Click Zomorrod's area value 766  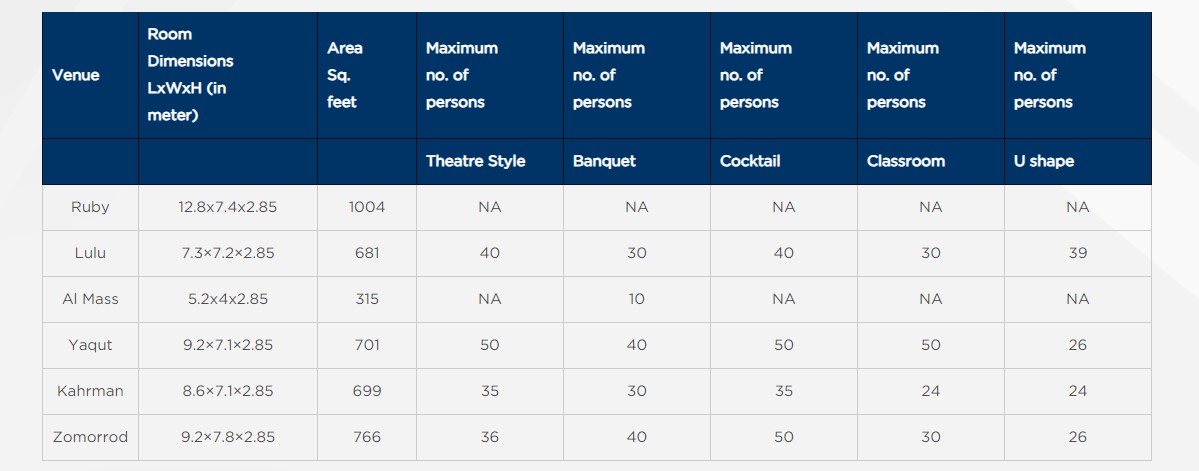(367, 437)
